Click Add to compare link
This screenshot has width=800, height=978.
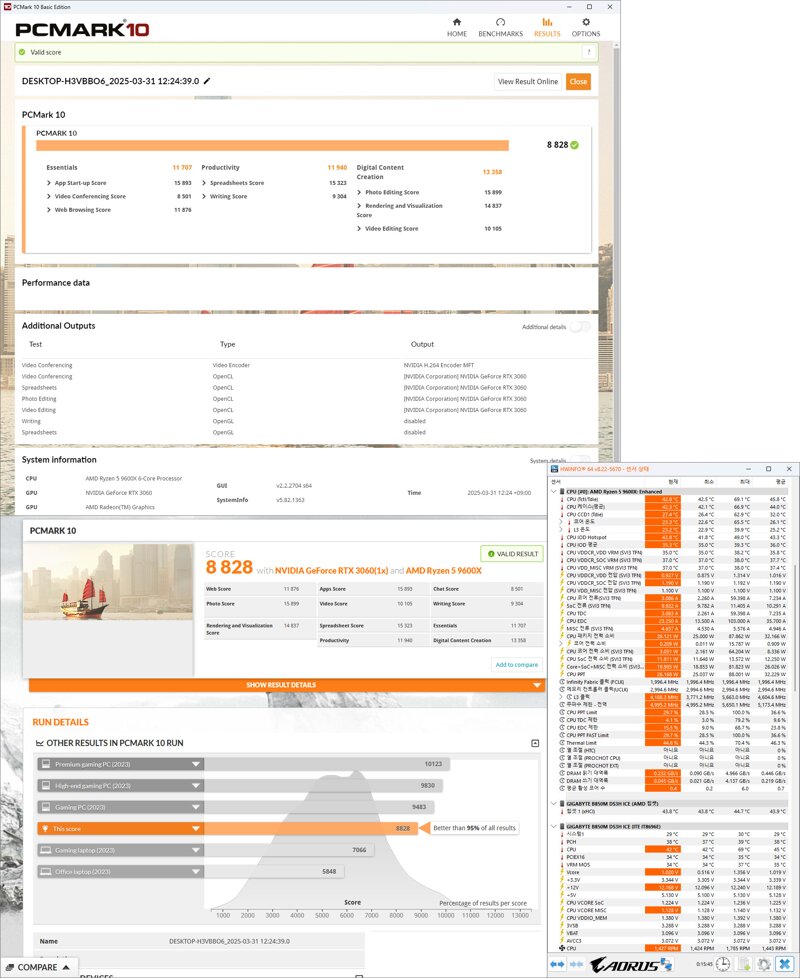coord(516,665)
